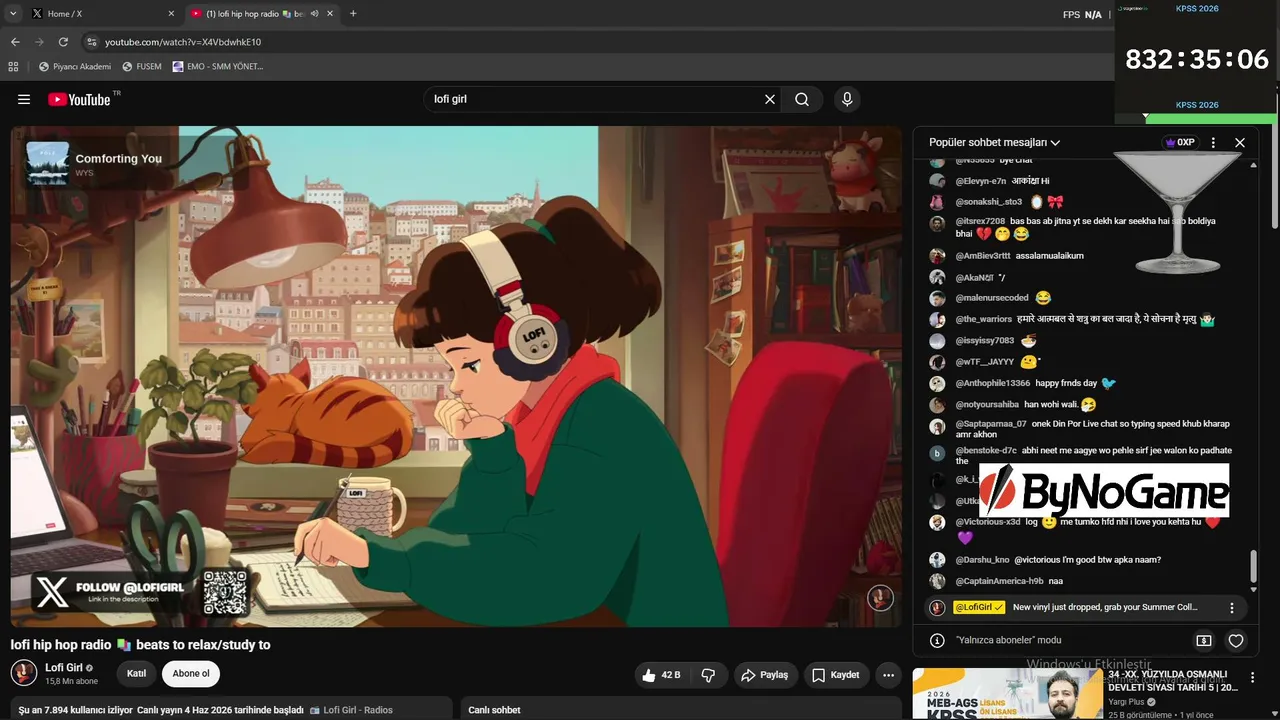Open the pinned @LofiGirl vinyl message

(x=1087, y=607)
